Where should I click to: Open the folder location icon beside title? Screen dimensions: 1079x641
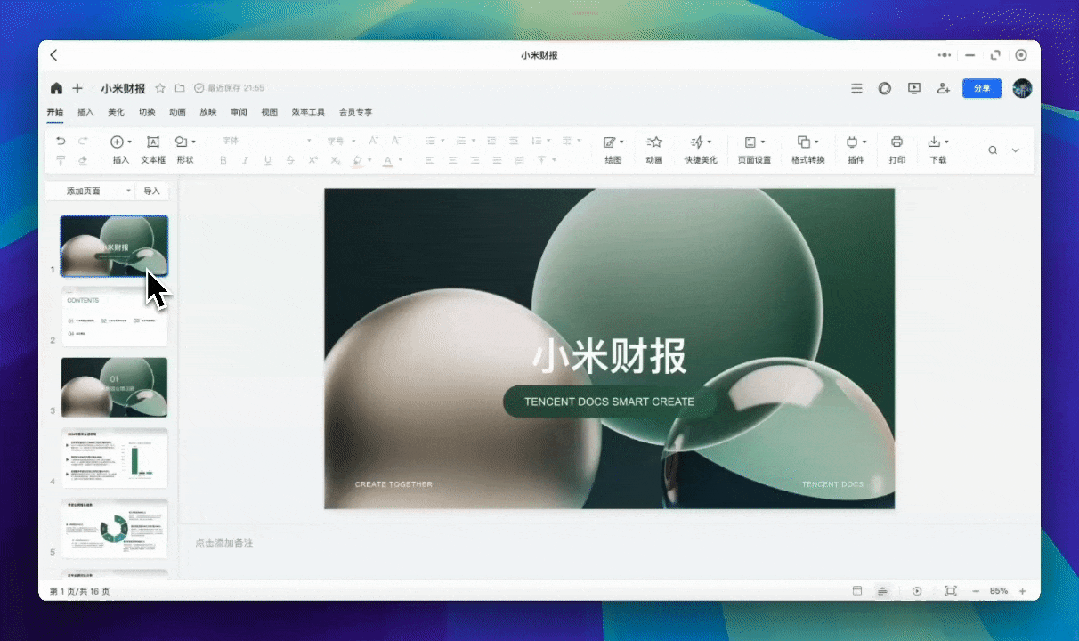[x=180, y=88]
